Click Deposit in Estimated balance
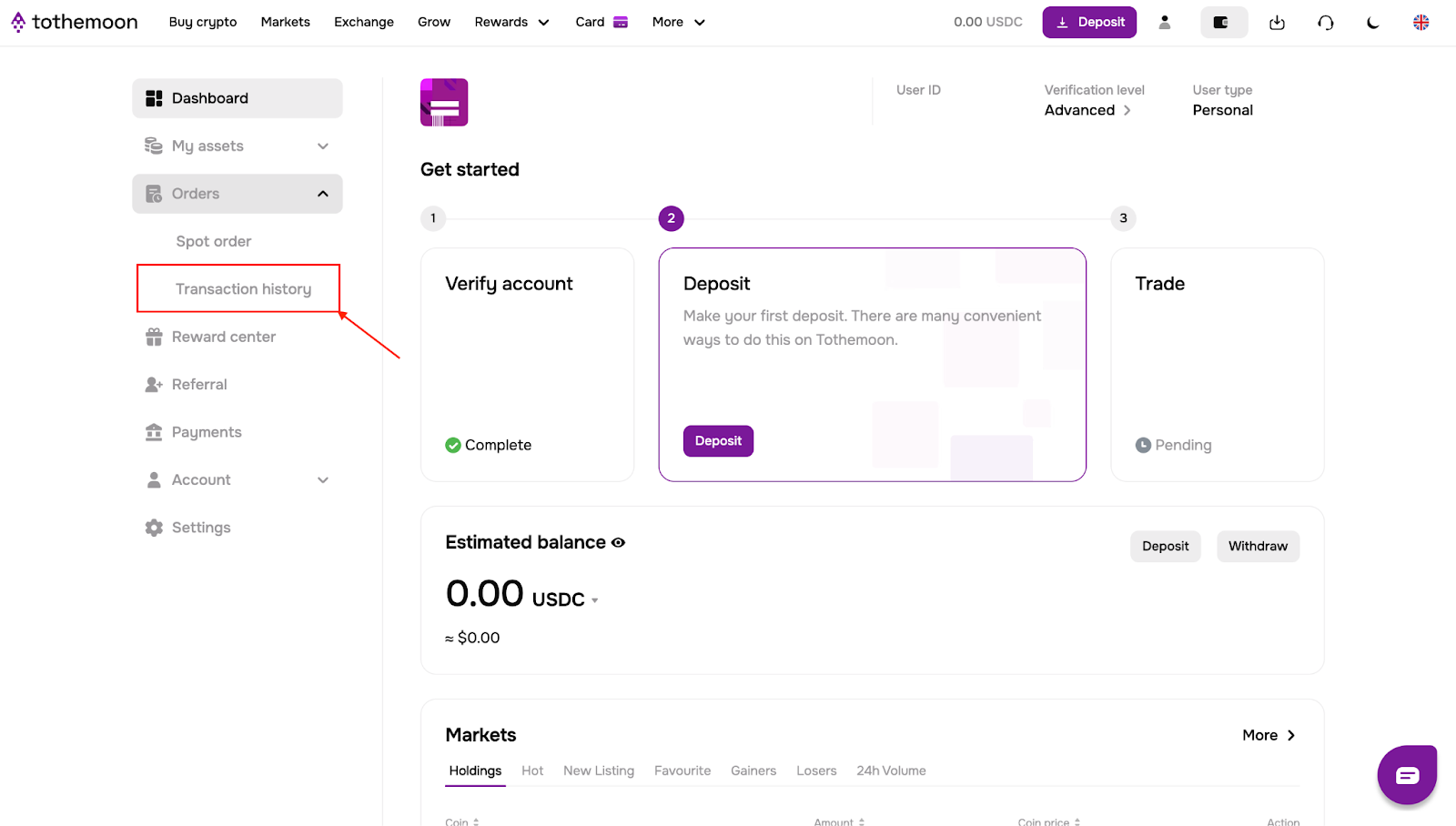 [1166, 547]
